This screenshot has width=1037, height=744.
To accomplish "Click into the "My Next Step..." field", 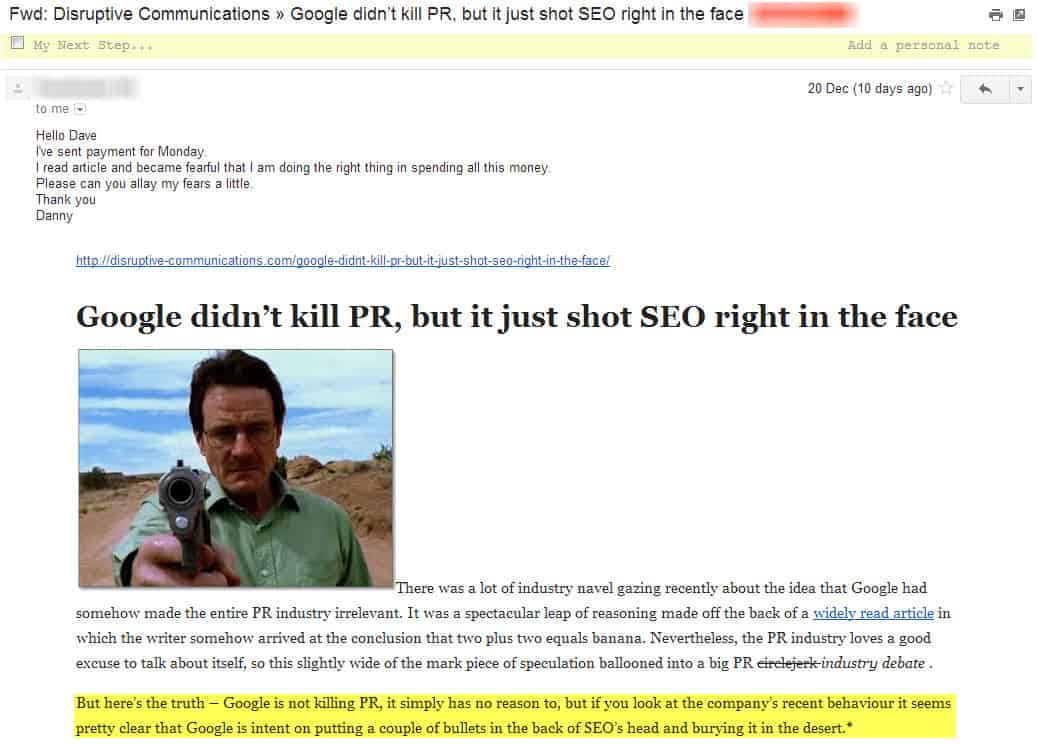I will point(93,46).
